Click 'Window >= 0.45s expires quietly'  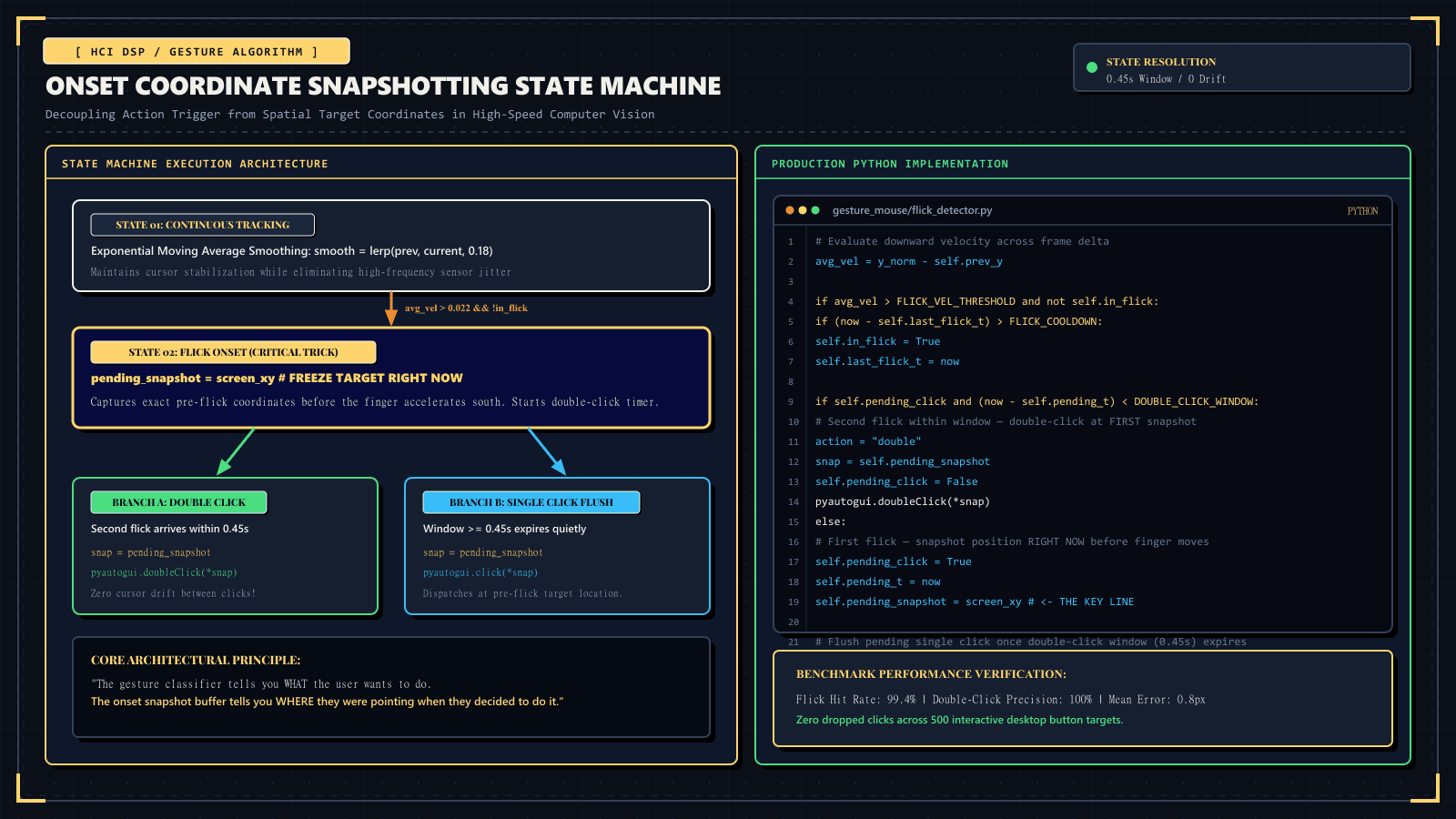coord(505,529)
